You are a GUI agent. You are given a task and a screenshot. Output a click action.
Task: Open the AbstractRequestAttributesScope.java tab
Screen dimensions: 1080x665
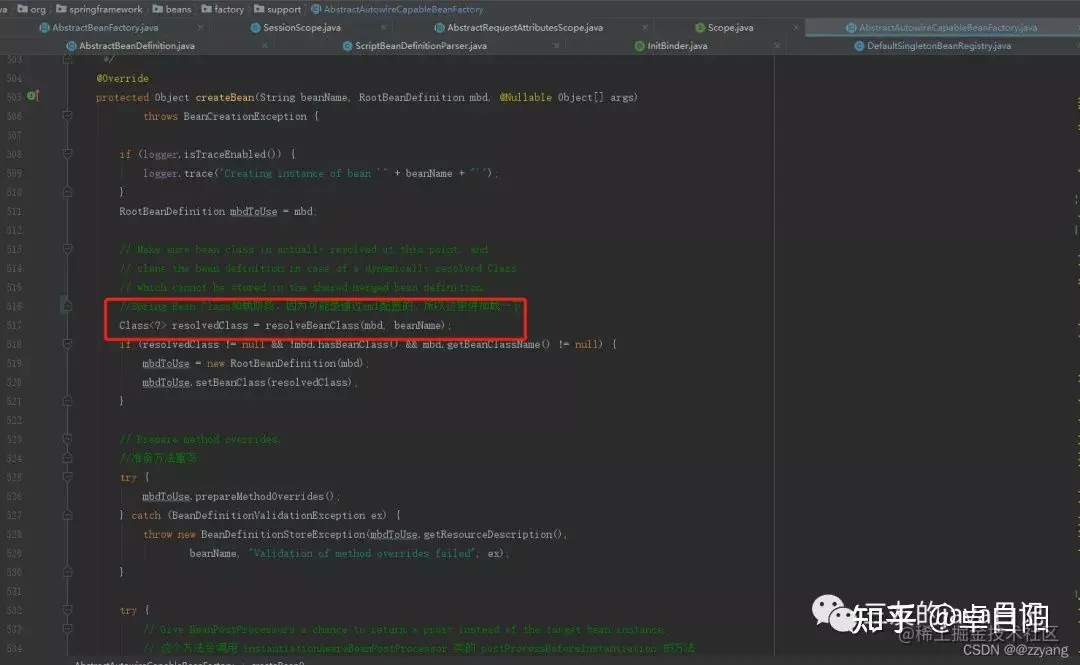coord(525,28)
